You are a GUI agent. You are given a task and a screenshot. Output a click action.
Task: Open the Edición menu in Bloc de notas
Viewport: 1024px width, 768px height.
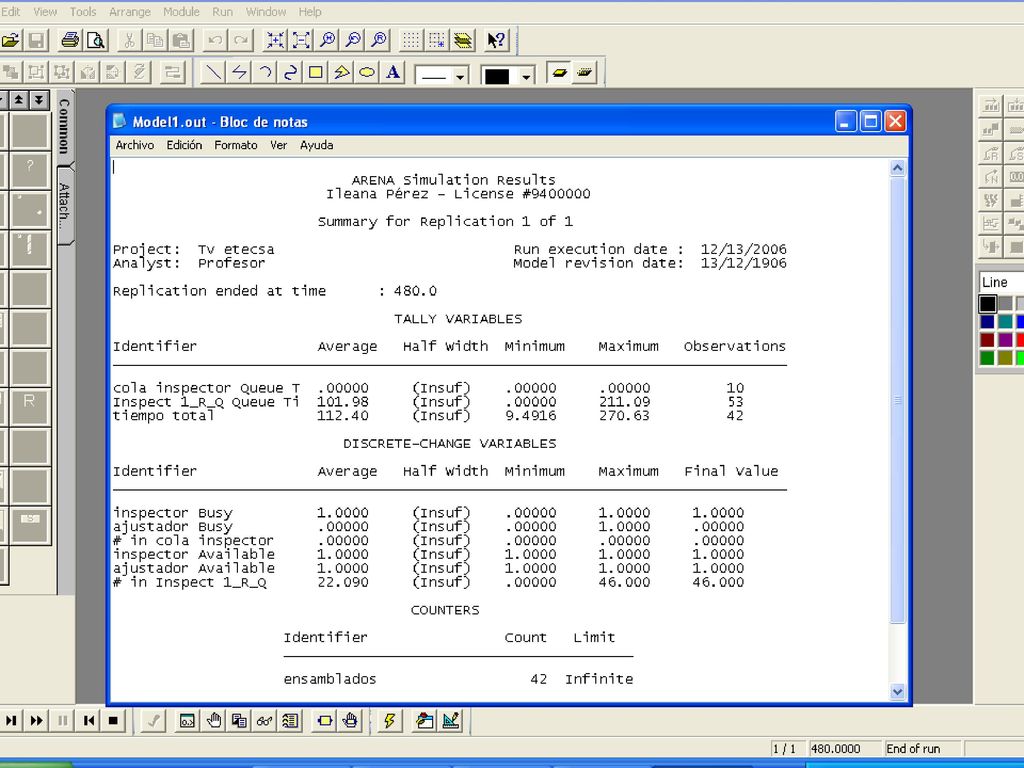[x=184, y=145]
